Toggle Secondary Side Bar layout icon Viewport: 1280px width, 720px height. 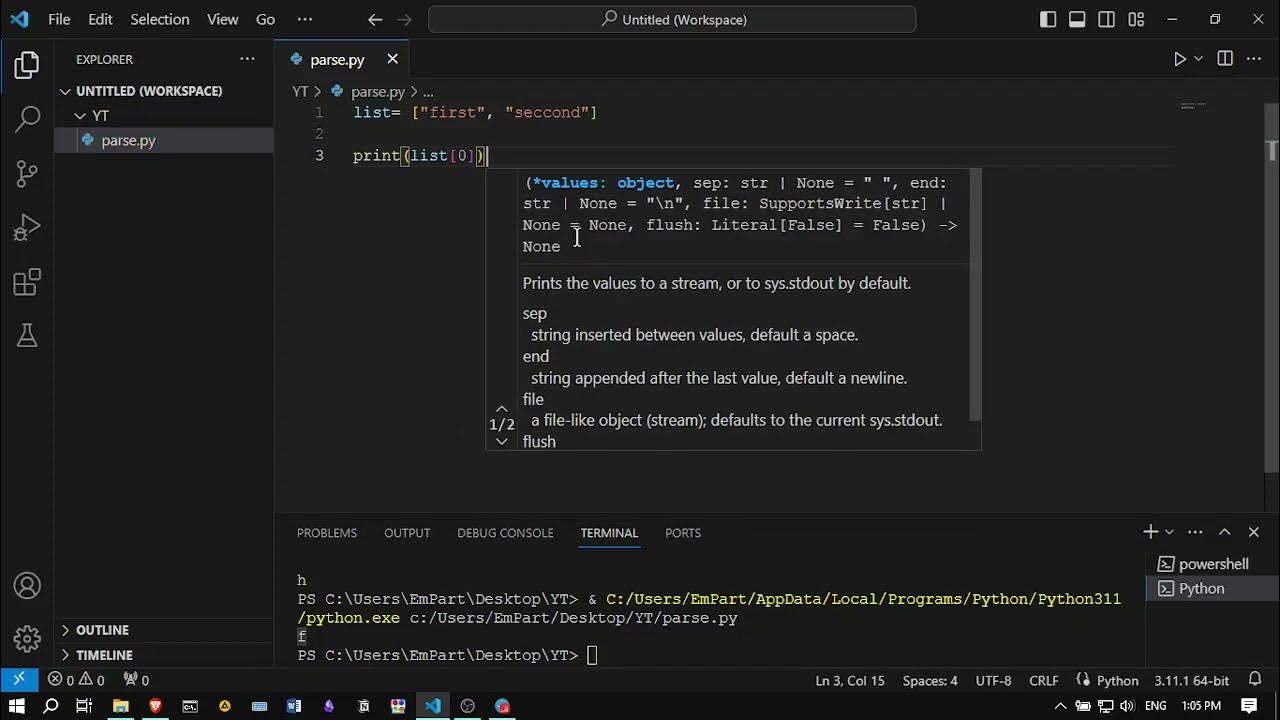[x=1106, y=19]
